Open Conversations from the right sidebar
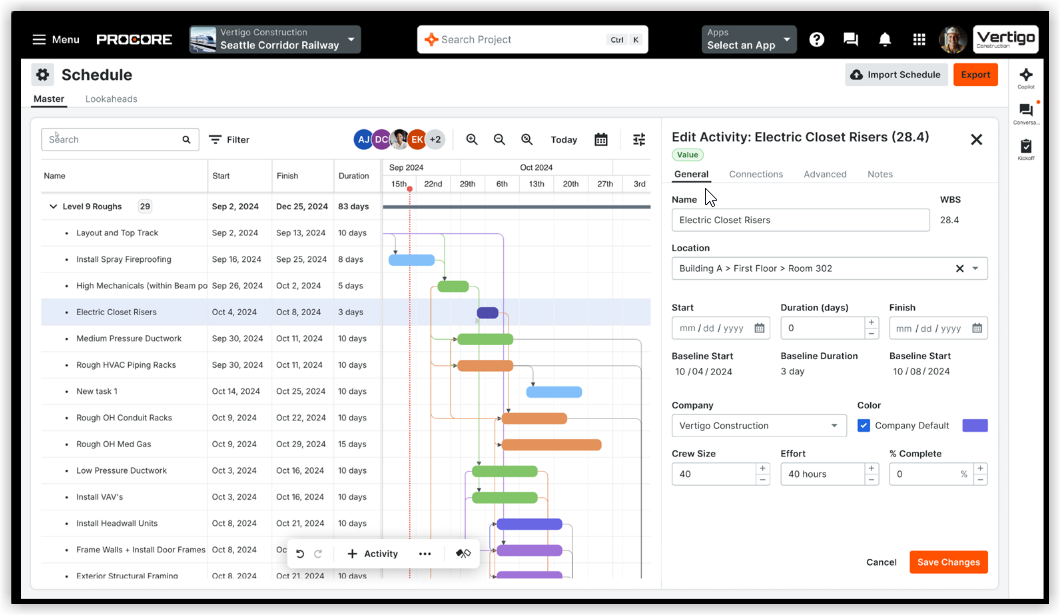Screen dimensions: 1061x616 (x=1026, y=112)
